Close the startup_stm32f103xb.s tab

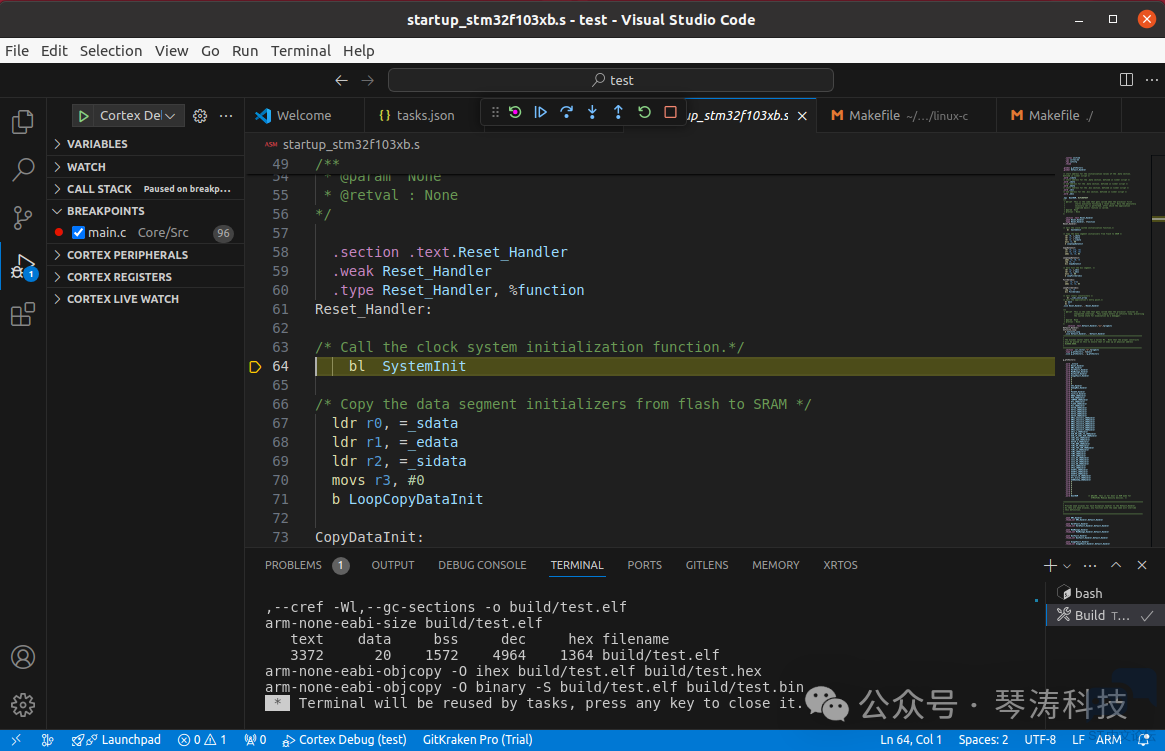(802, 116)
